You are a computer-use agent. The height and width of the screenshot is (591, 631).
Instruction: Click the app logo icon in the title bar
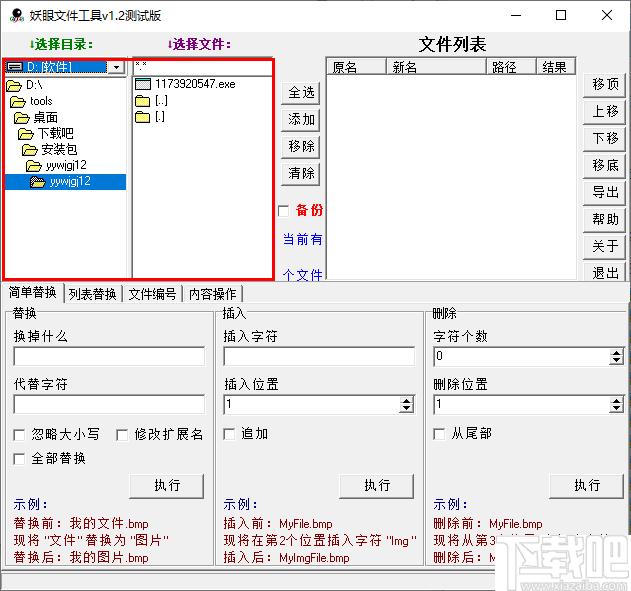pyautogui.click(x=17, y=15)
